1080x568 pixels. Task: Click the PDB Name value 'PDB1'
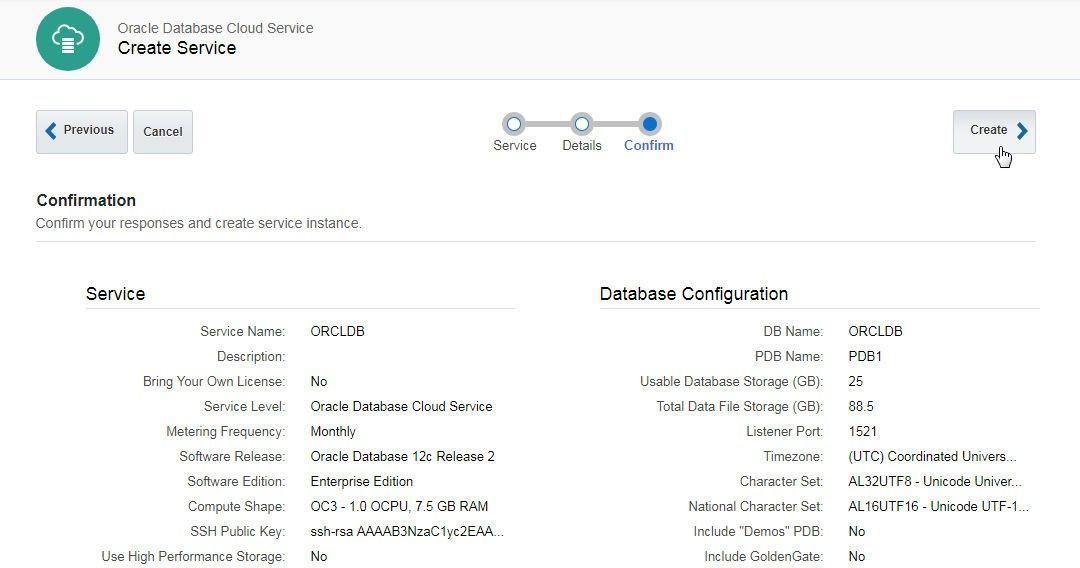click(865, 357)
